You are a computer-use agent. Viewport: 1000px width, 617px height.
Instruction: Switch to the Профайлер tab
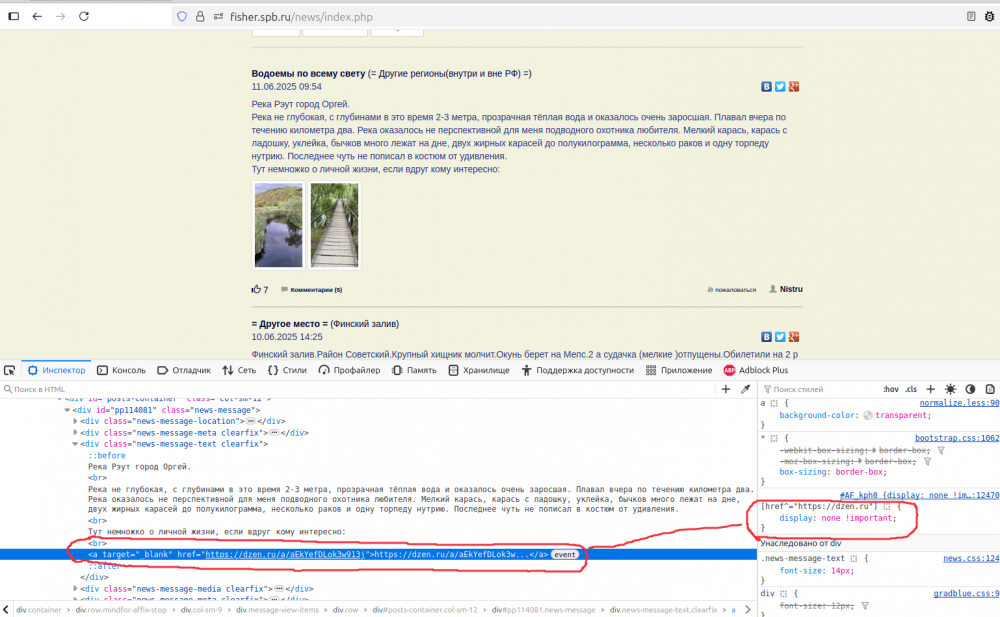[x=349, y=370]
